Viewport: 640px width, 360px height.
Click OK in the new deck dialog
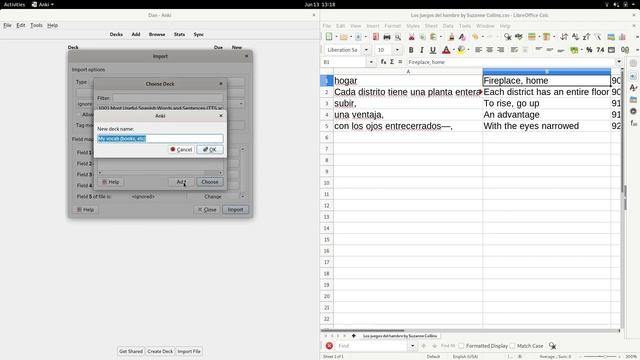point(210,149)
